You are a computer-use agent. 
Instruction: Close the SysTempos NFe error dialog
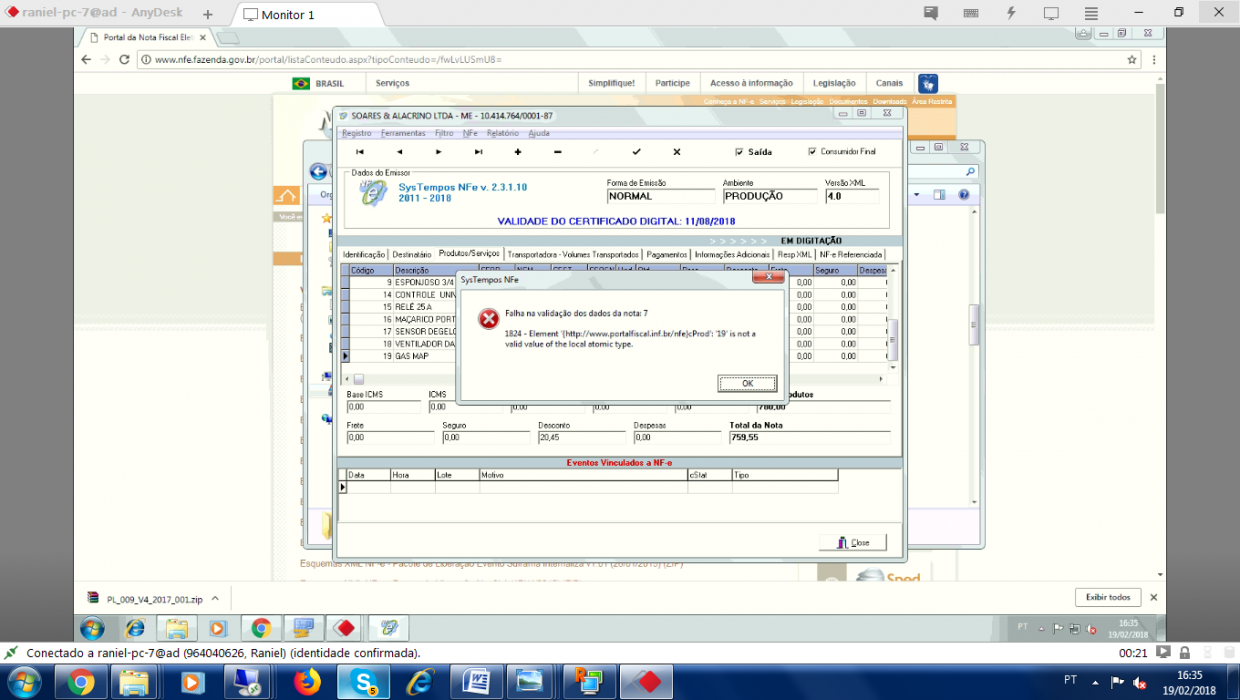[x=766, y=280]
